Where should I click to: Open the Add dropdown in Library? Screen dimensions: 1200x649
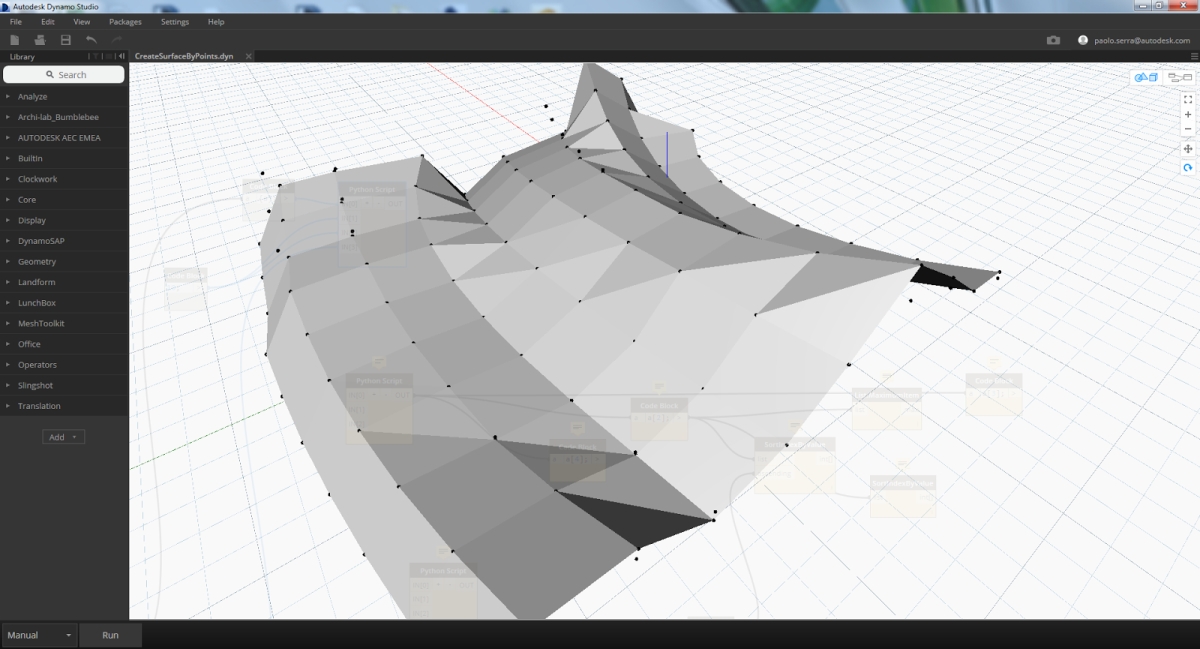pos(64,437)
